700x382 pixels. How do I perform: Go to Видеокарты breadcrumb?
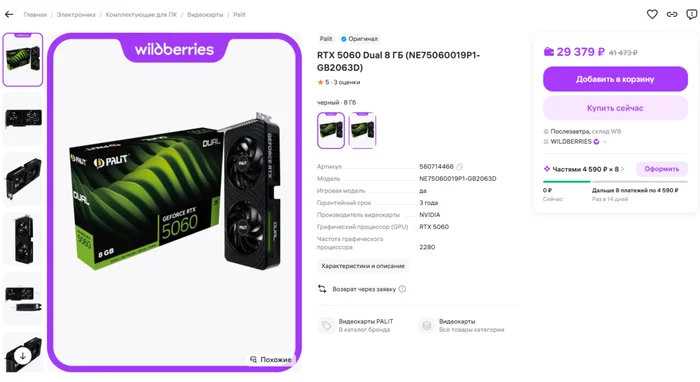tap(205, 15)
